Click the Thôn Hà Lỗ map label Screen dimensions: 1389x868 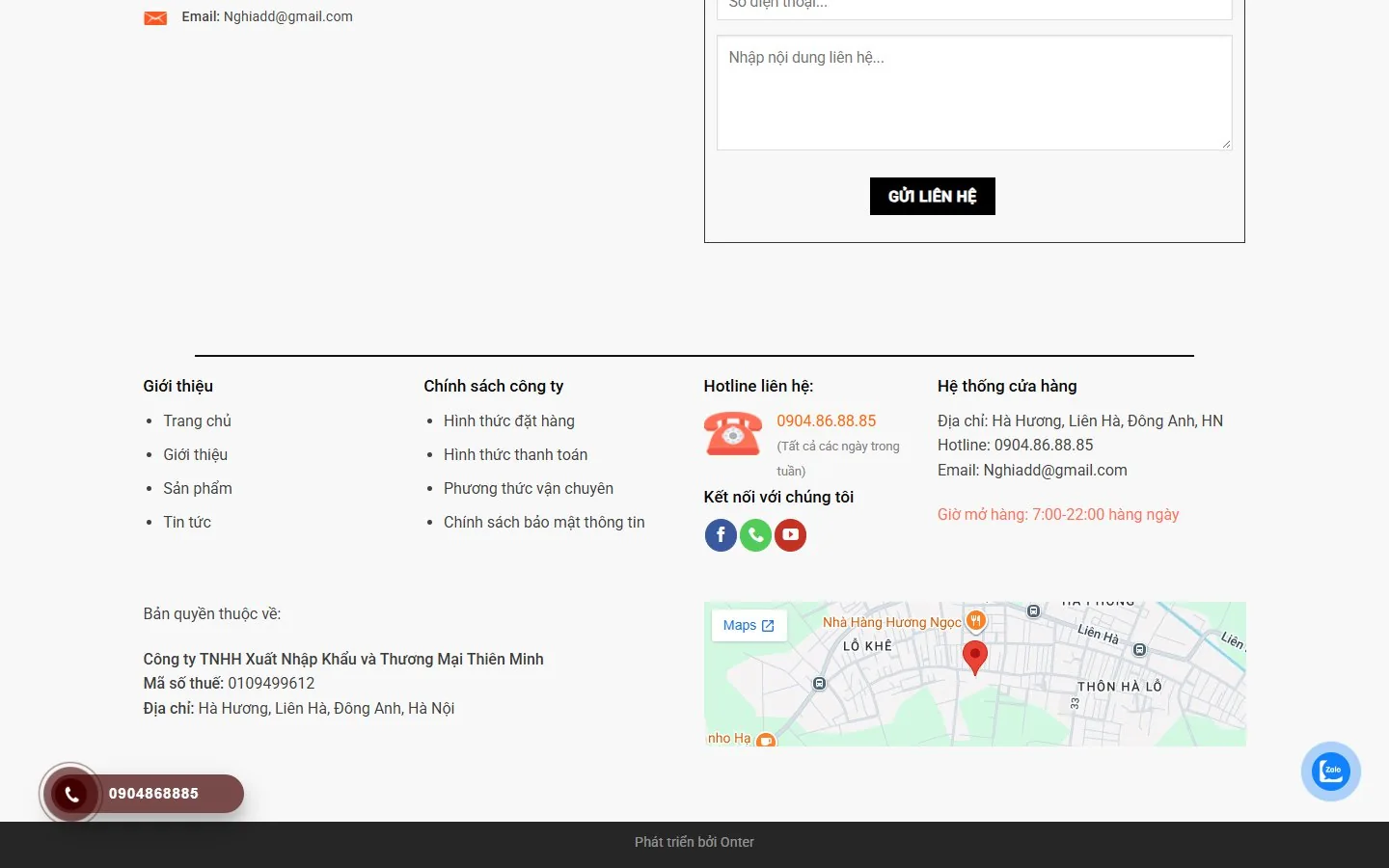click(x=1119, y=687)
